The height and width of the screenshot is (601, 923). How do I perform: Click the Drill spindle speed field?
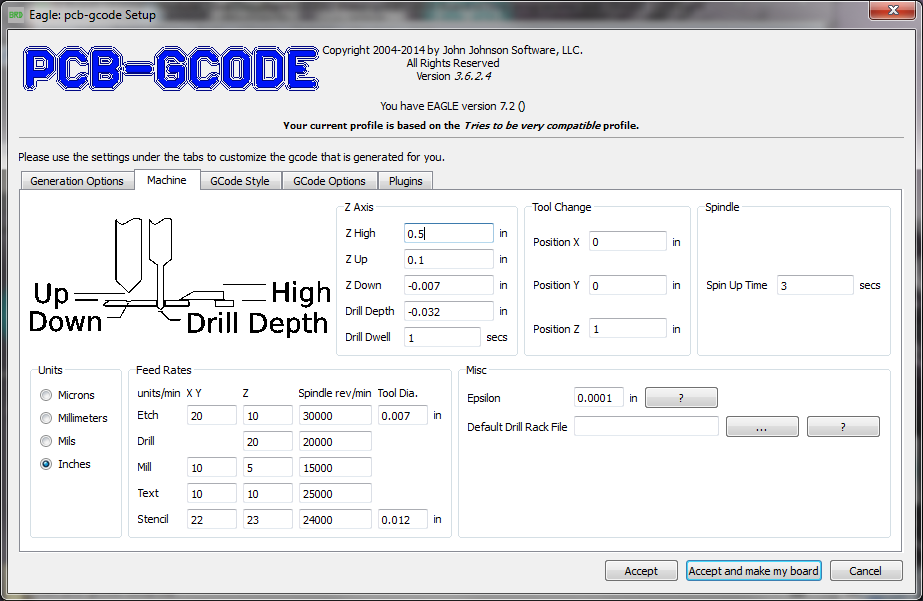335,441
